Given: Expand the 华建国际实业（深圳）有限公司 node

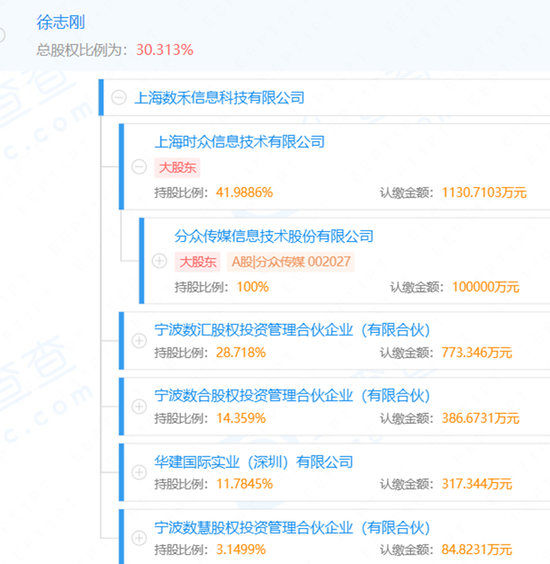Looking at the screenshot, I should (x=139, y=472).
